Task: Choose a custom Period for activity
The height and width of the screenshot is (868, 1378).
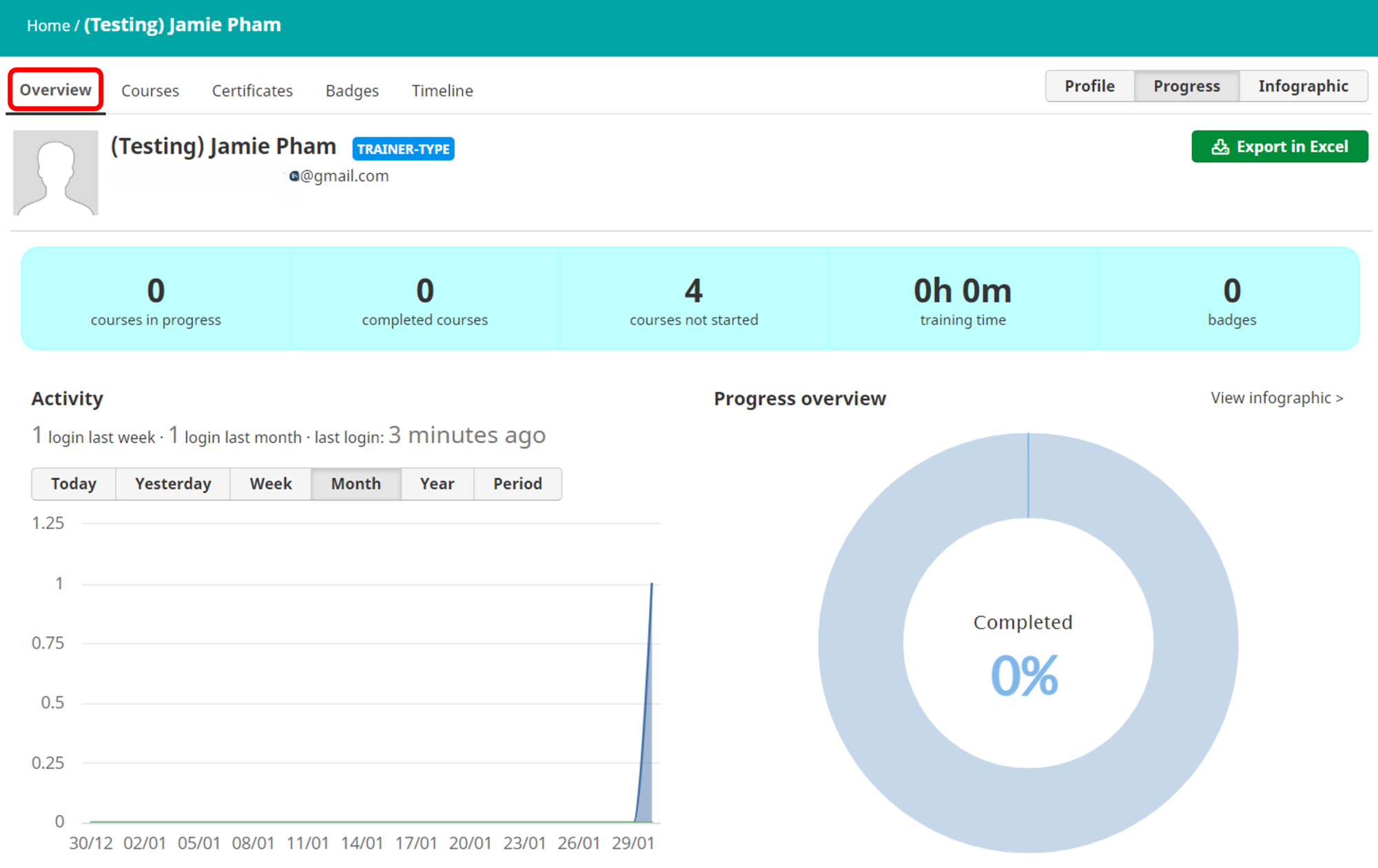Action: 517,484
